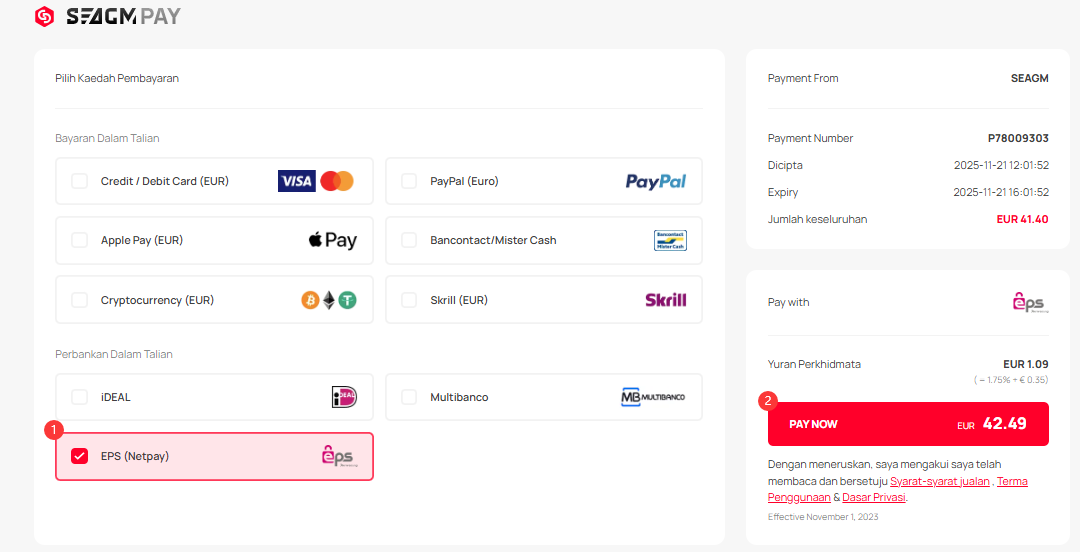Click the Skrill logo

665,300
